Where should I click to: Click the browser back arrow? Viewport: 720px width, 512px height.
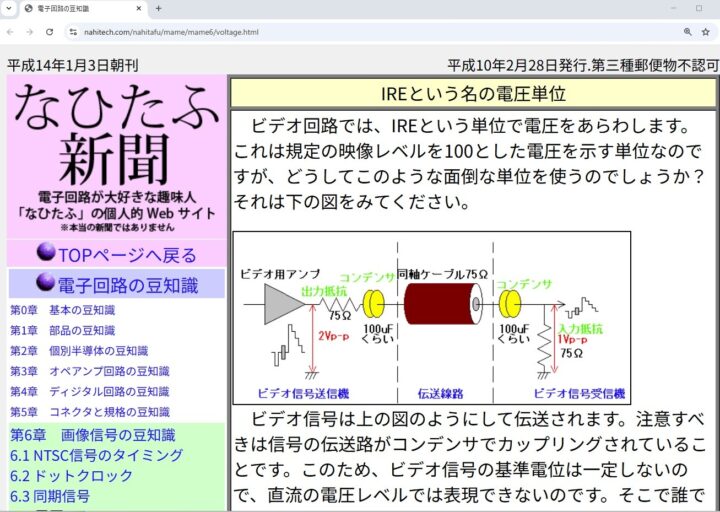tap(11, 32)
